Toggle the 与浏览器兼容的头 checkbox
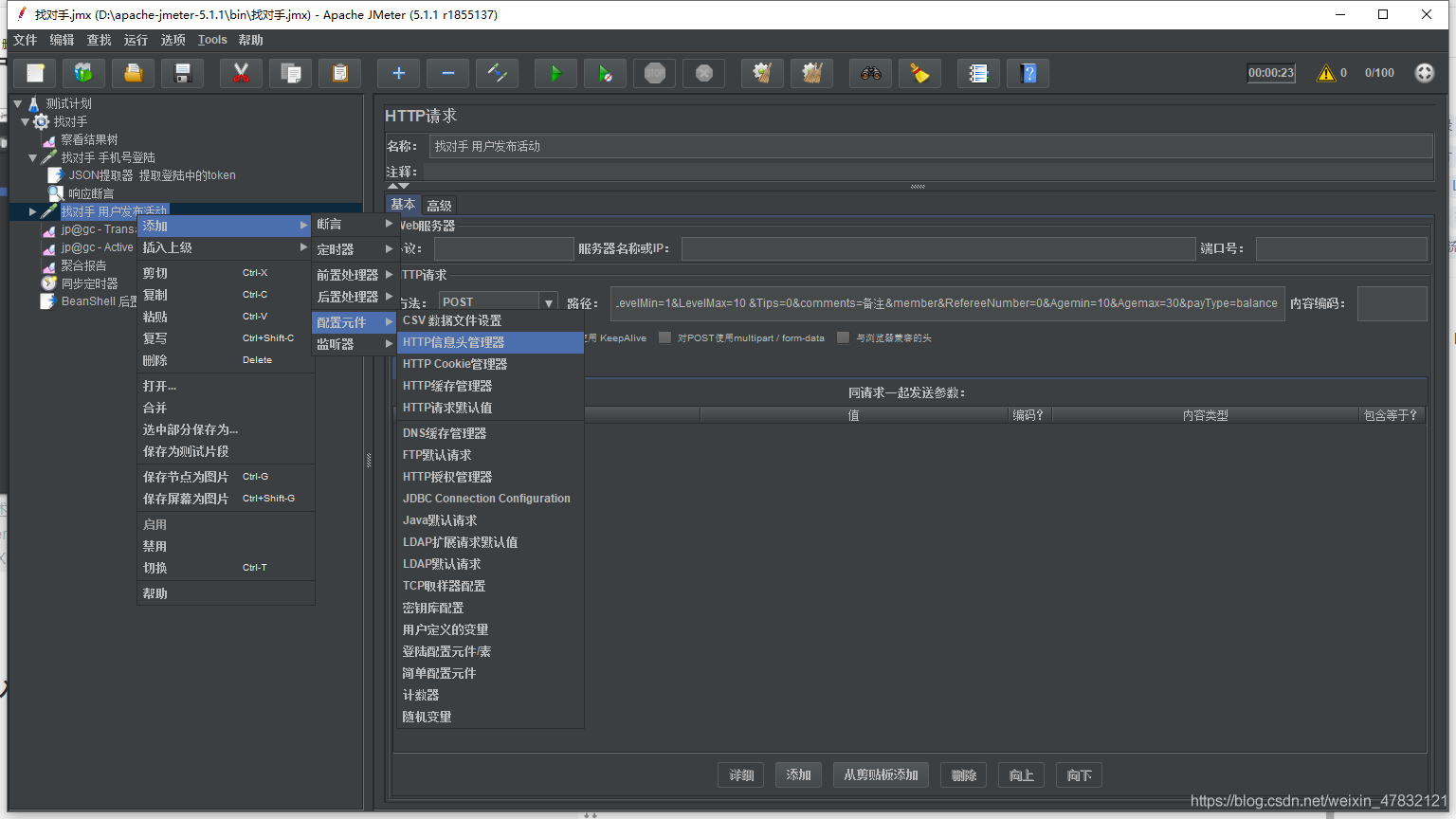1456x819 pixels. coord(843,337)
